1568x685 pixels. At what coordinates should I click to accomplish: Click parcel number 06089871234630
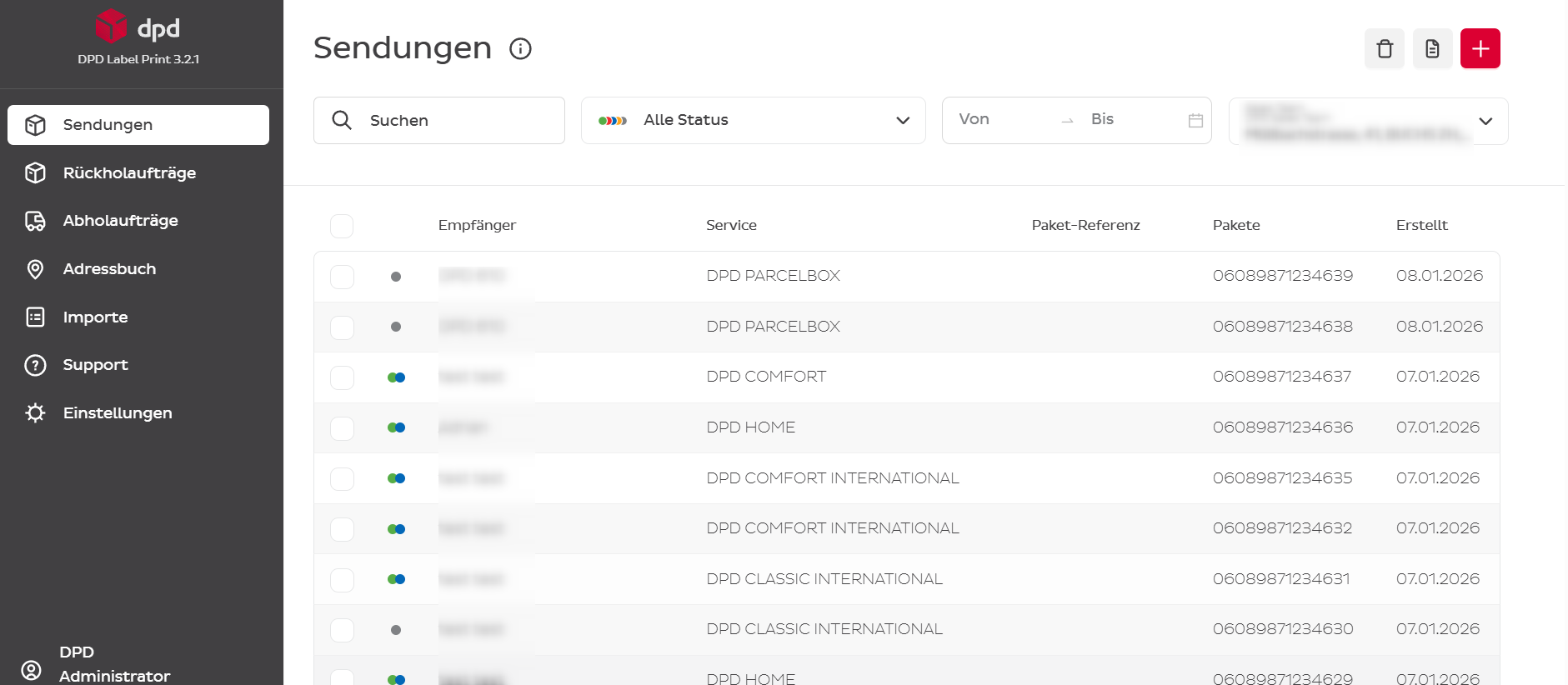click(1283, 629)
